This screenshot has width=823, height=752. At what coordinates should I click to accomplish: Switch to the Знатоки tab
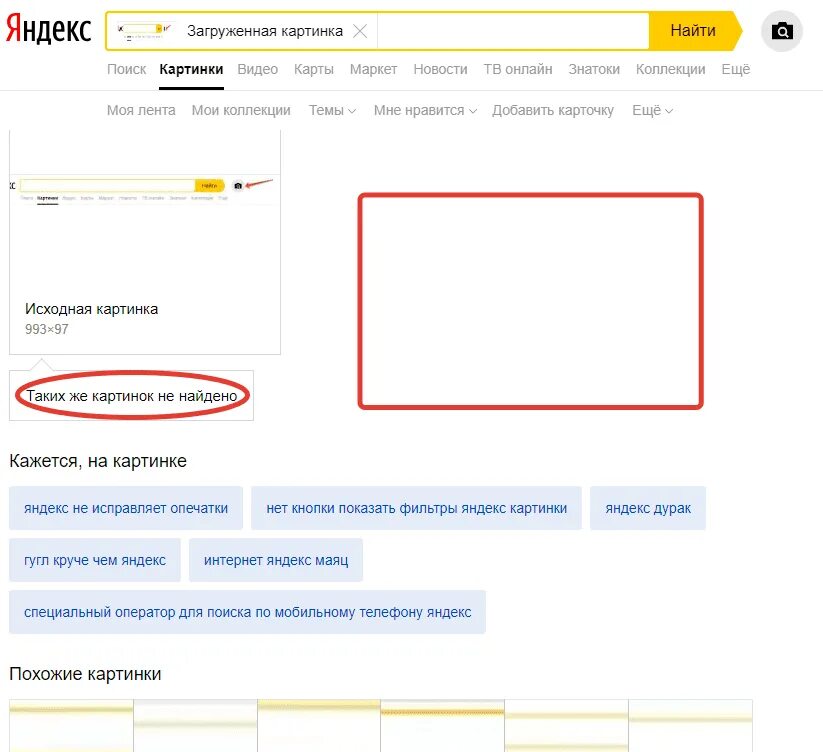[594, 69]
